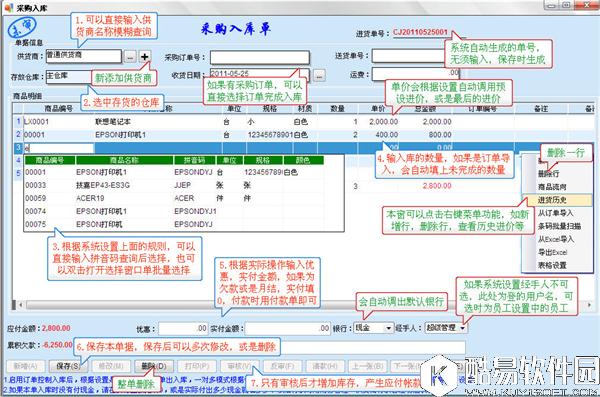Focus the 供货商 input field
Image resolution: width=600 pixels, height=397 pixels.
tap(83, 56)
